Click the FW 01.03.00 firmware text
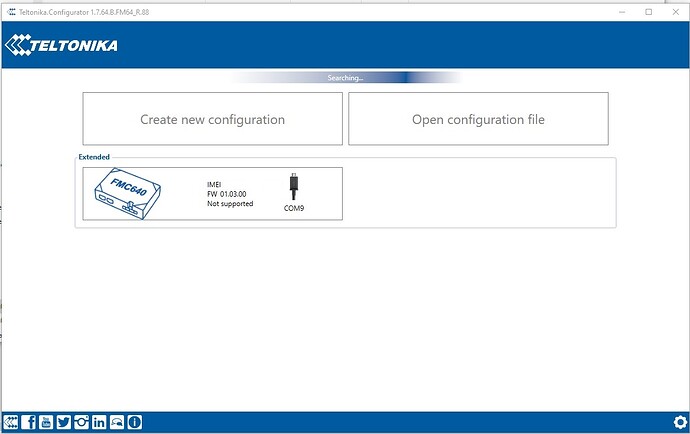This screenshot has height=434, width=690. 226,194
